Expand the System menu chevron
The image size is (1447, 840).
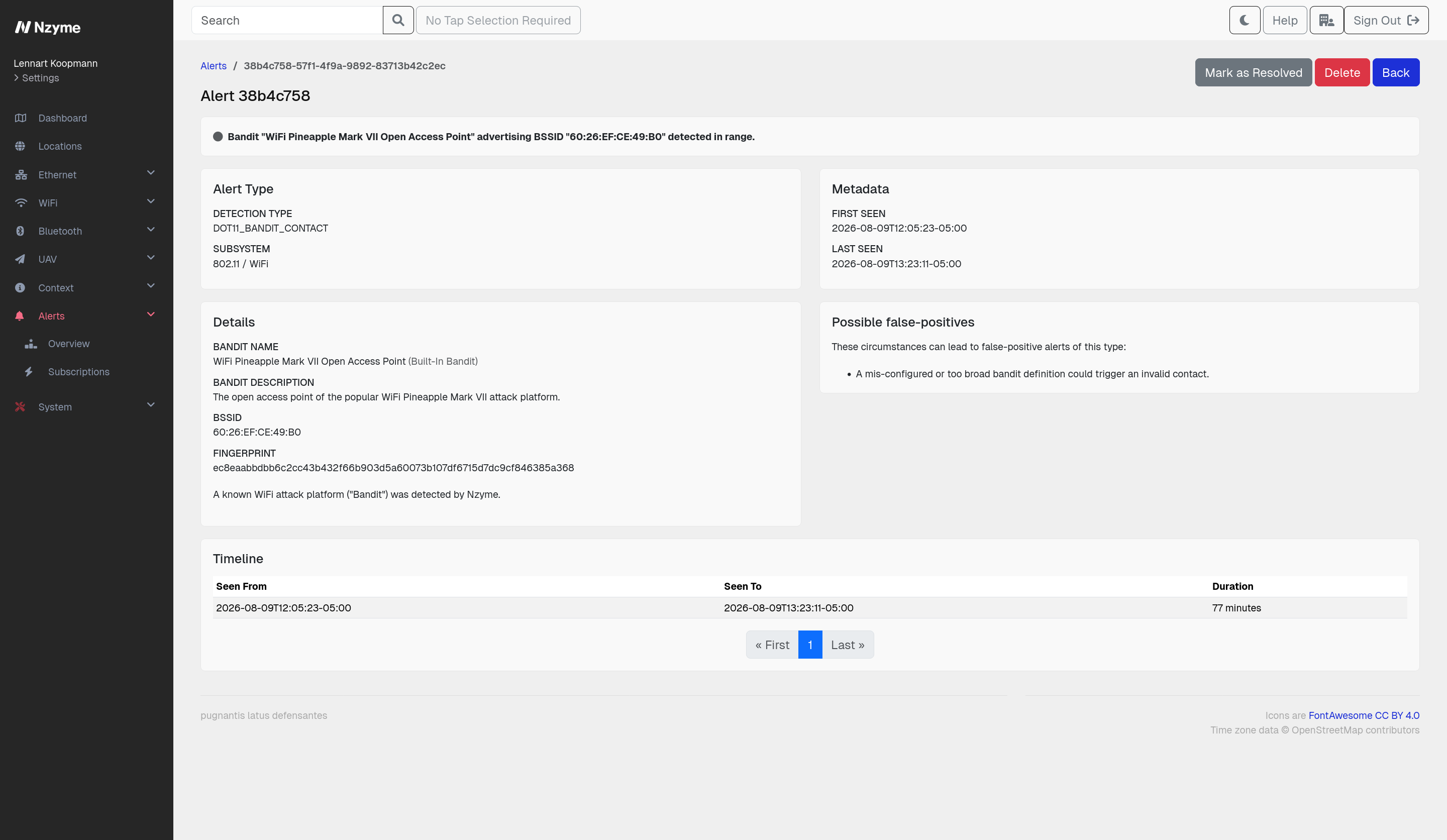tap(151, 405)
